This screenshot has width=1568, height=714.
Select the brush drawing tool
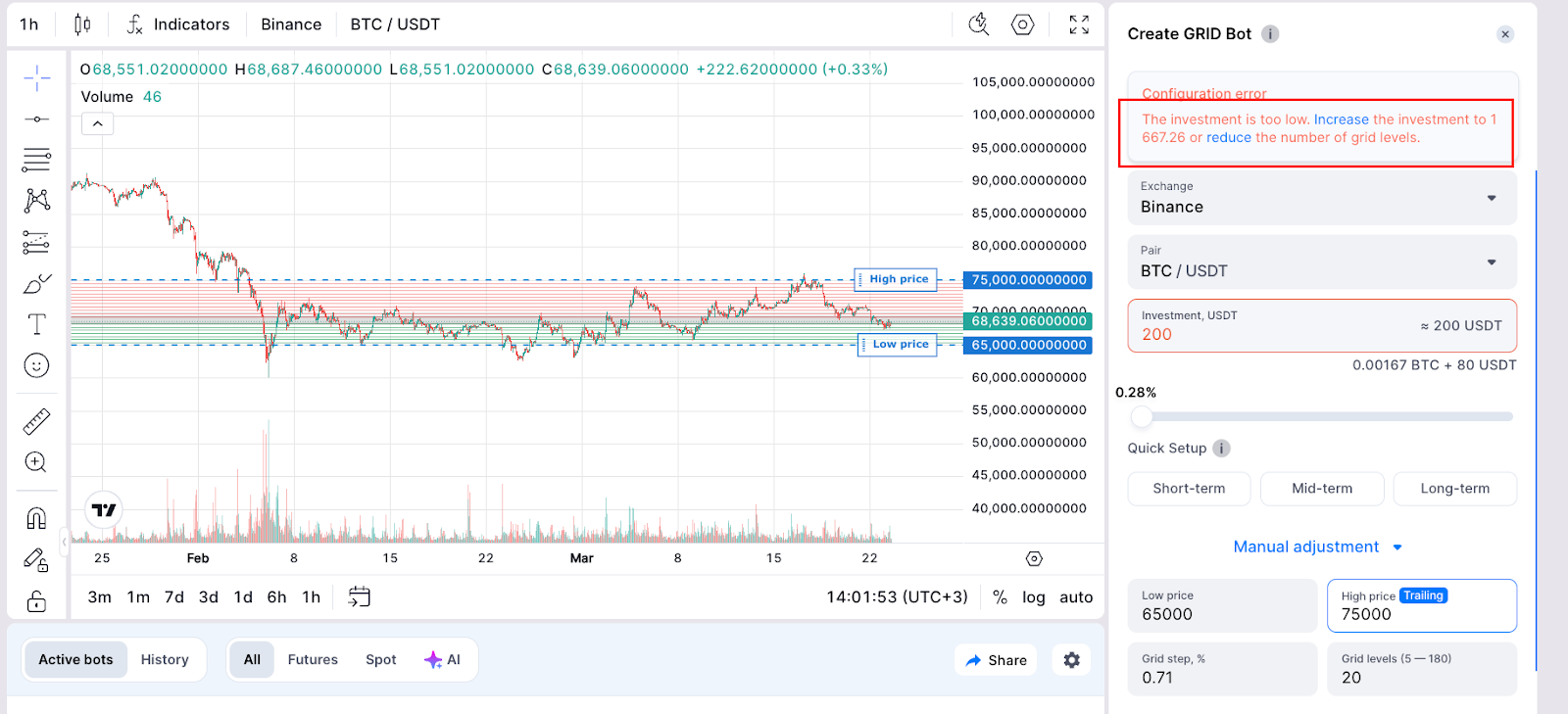[36, 284]
